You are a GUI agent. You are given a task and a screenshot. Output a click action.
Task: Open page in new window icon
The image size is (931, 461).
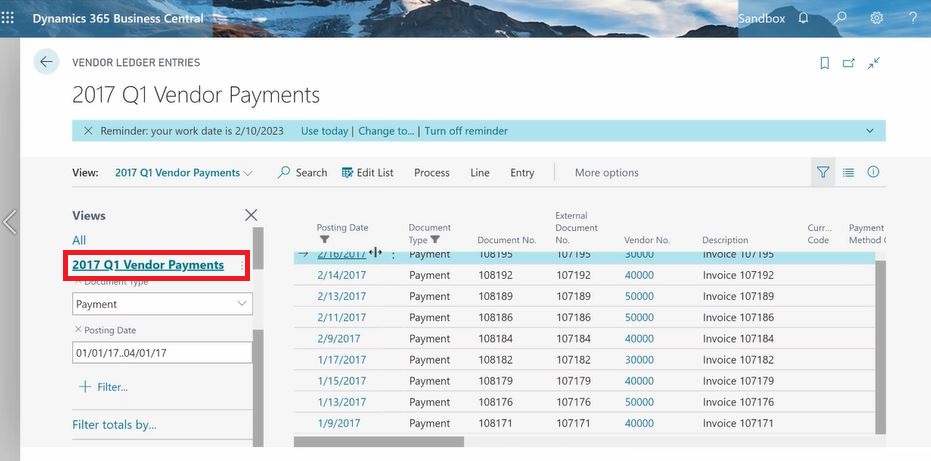pyautogui.click(x=848, y=63)
